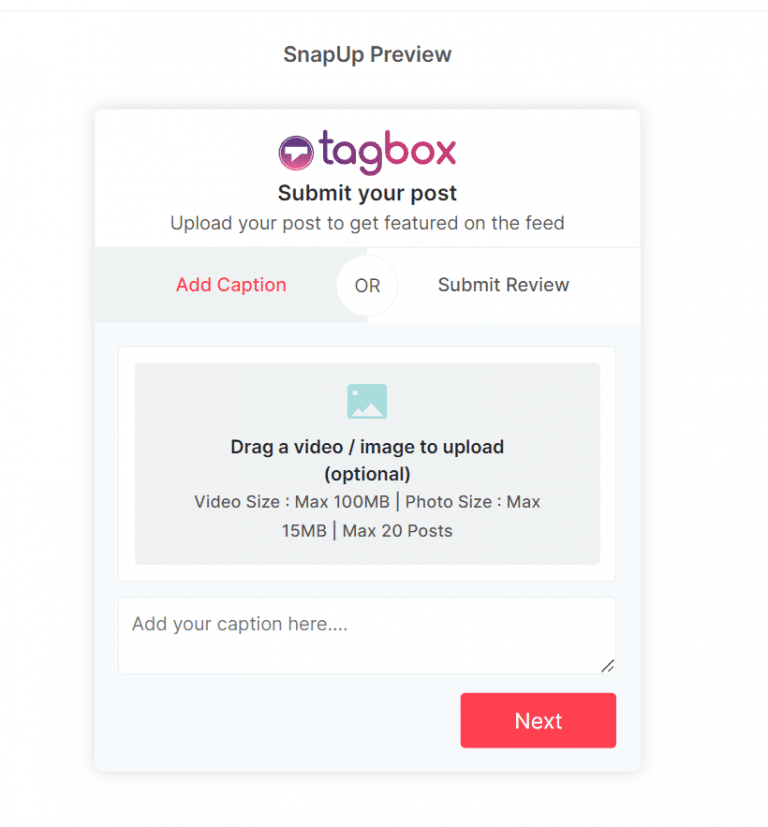This screenshot has height=827, width=768.
Task: Switch to the Submit Review tab
Action: [503, 285]
